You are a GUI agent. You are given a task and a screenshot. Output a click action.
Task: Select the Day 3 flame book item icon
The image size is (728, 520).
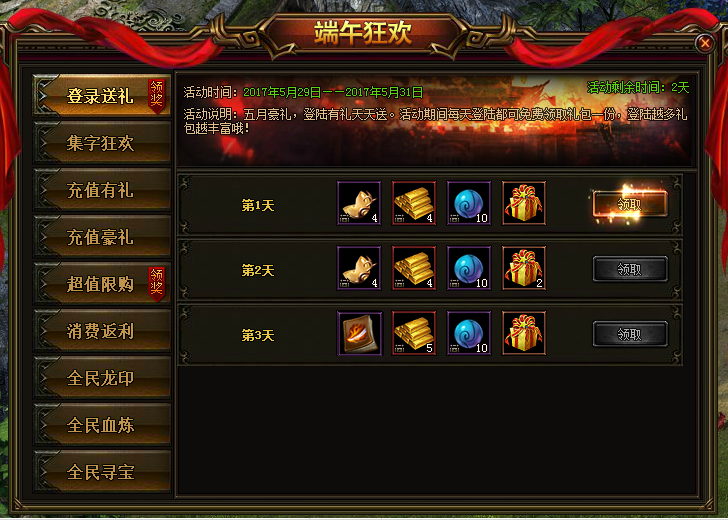359,333
